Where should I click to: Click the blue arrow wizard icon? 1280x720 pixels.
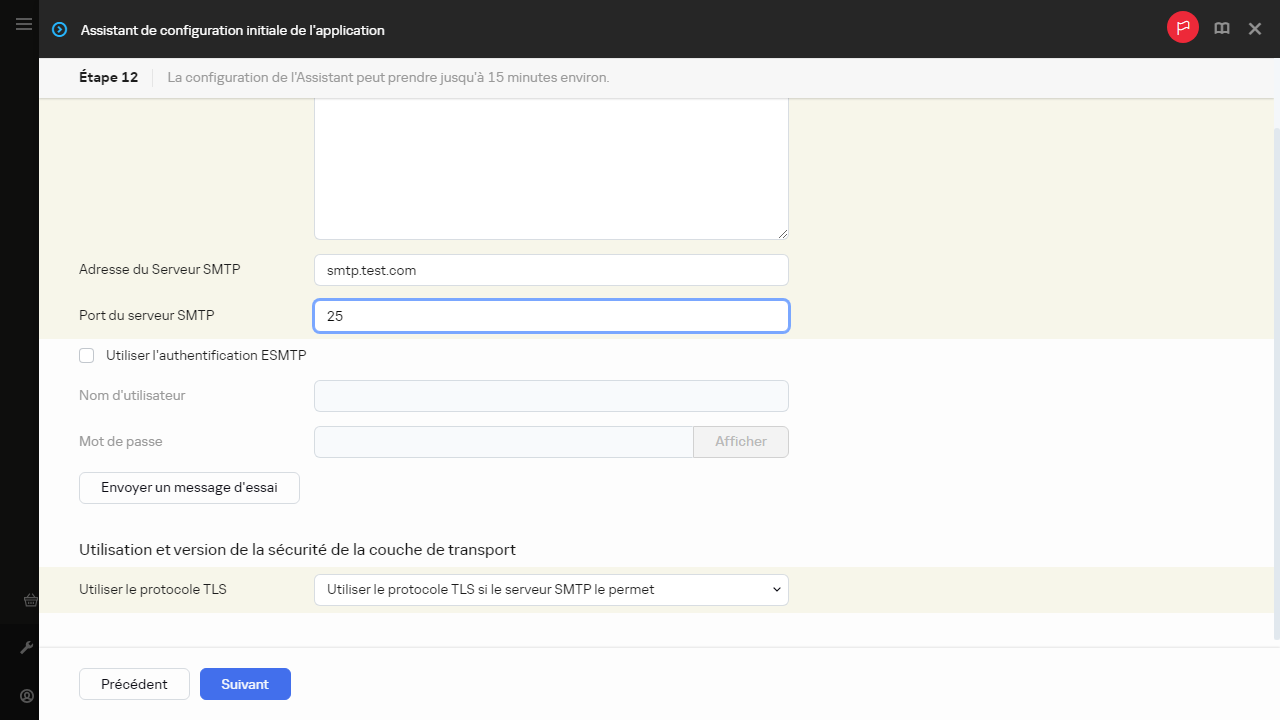60,30
